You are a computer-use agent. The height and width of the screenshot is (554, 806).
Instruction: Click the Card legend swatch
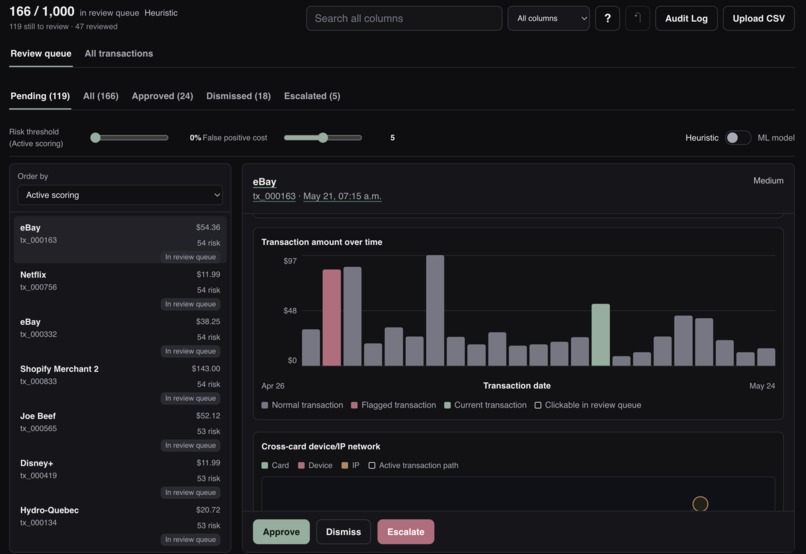click(x=265, y=465)
